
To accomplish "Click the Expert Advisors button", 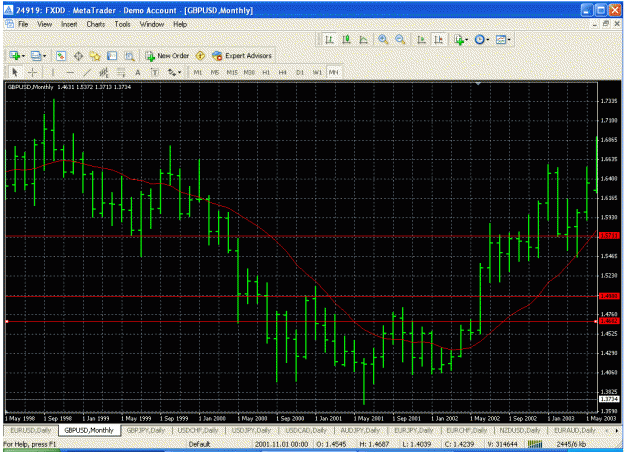I will [242, 56].
